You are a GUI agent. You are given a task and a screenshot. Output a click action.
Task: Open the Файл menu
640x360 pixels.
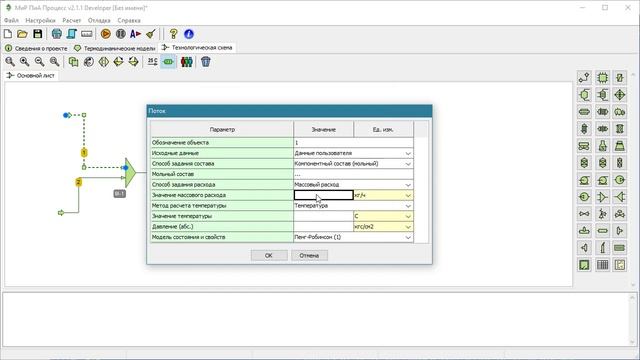11,20
